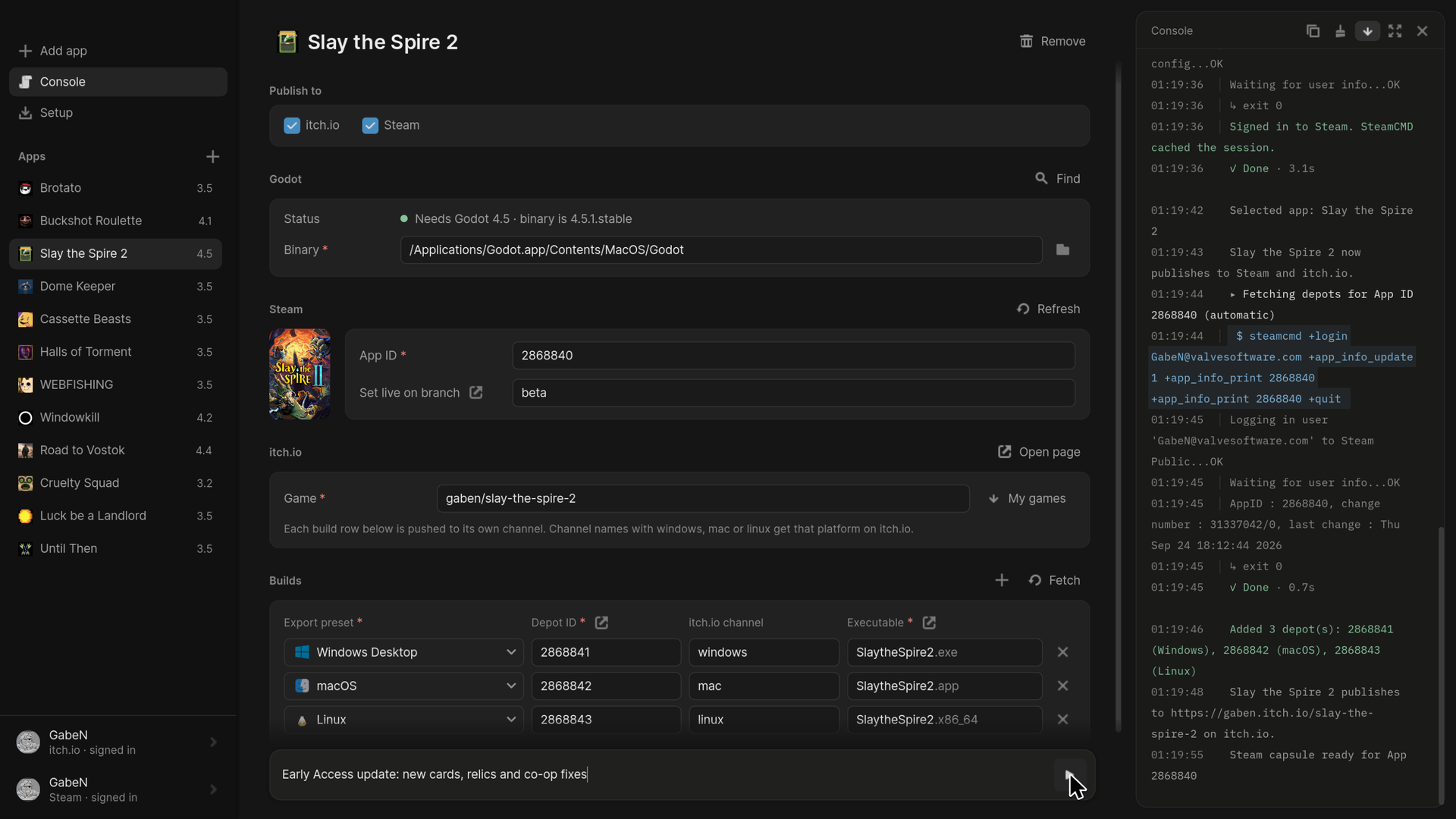The height and width of the screenshot is (819, 1456).
Task: Open Setup in sidebar
Action: click(118, 113)
